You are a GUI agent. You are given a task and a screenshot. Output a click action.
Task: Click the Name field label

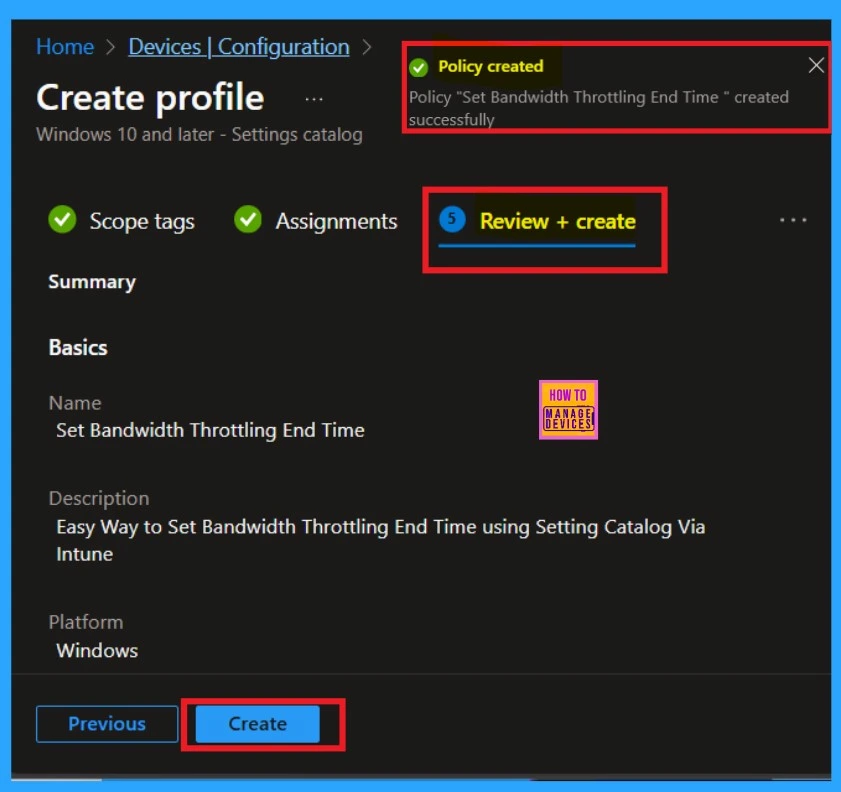[x=75, y=403]
